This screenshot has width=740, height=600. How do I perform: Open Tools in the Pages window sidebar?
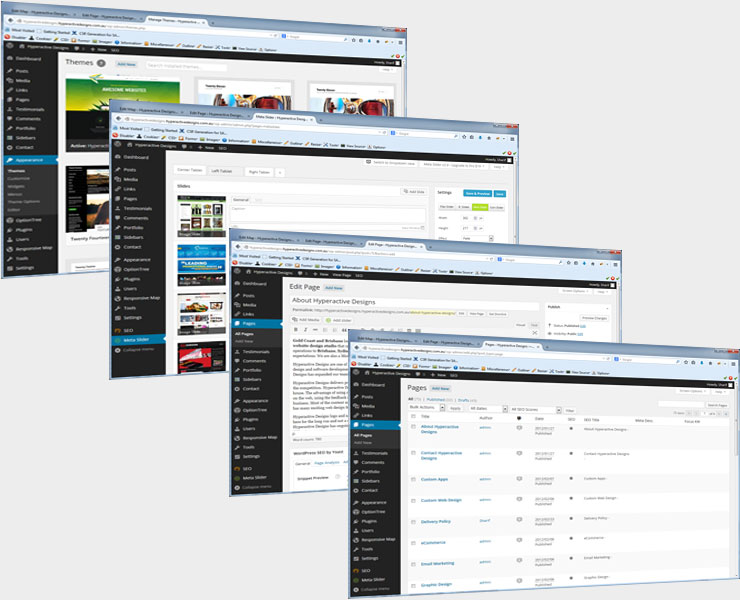[x=367, y=549]
